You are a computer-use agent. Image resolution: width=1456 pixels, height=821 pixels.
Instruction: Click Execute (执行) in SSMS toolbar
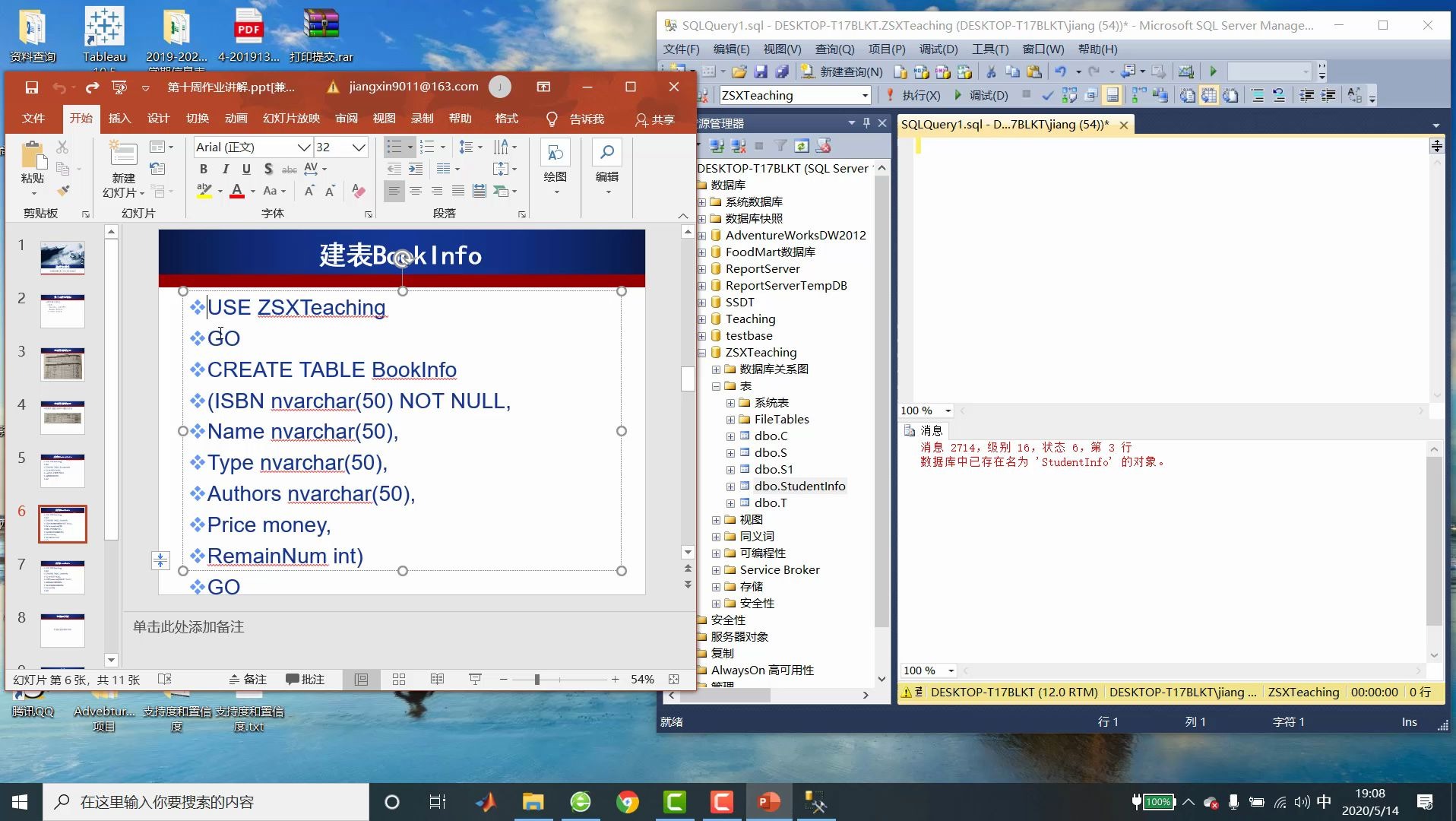[913, 95]
